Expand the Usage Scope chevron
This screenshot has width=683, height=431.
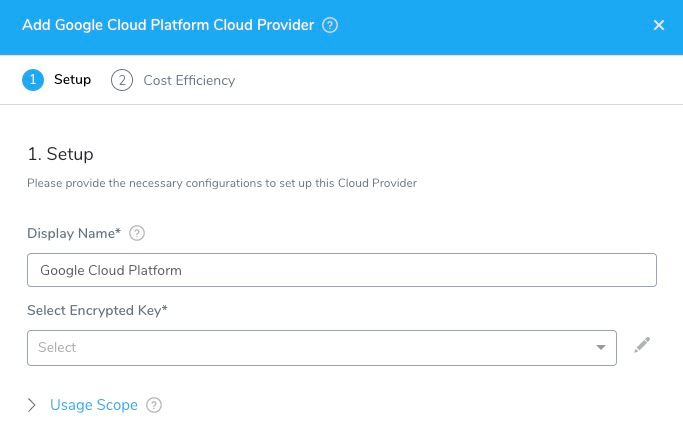tap(31, 405)
